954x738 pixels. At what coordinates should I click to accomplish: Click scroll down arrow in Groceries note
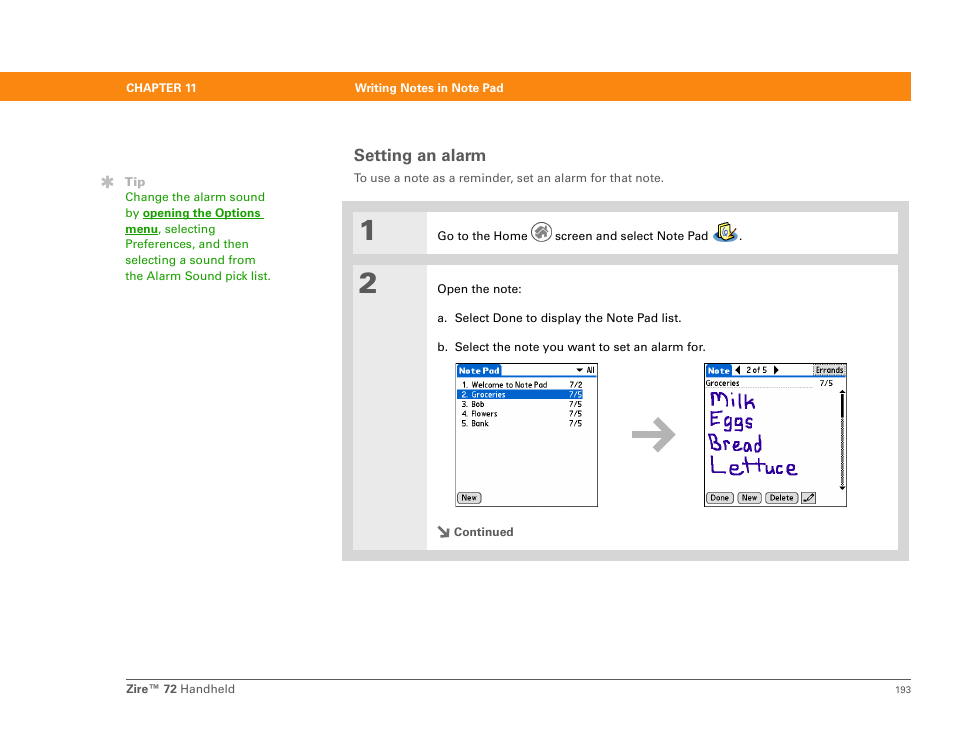click(842, 487)
